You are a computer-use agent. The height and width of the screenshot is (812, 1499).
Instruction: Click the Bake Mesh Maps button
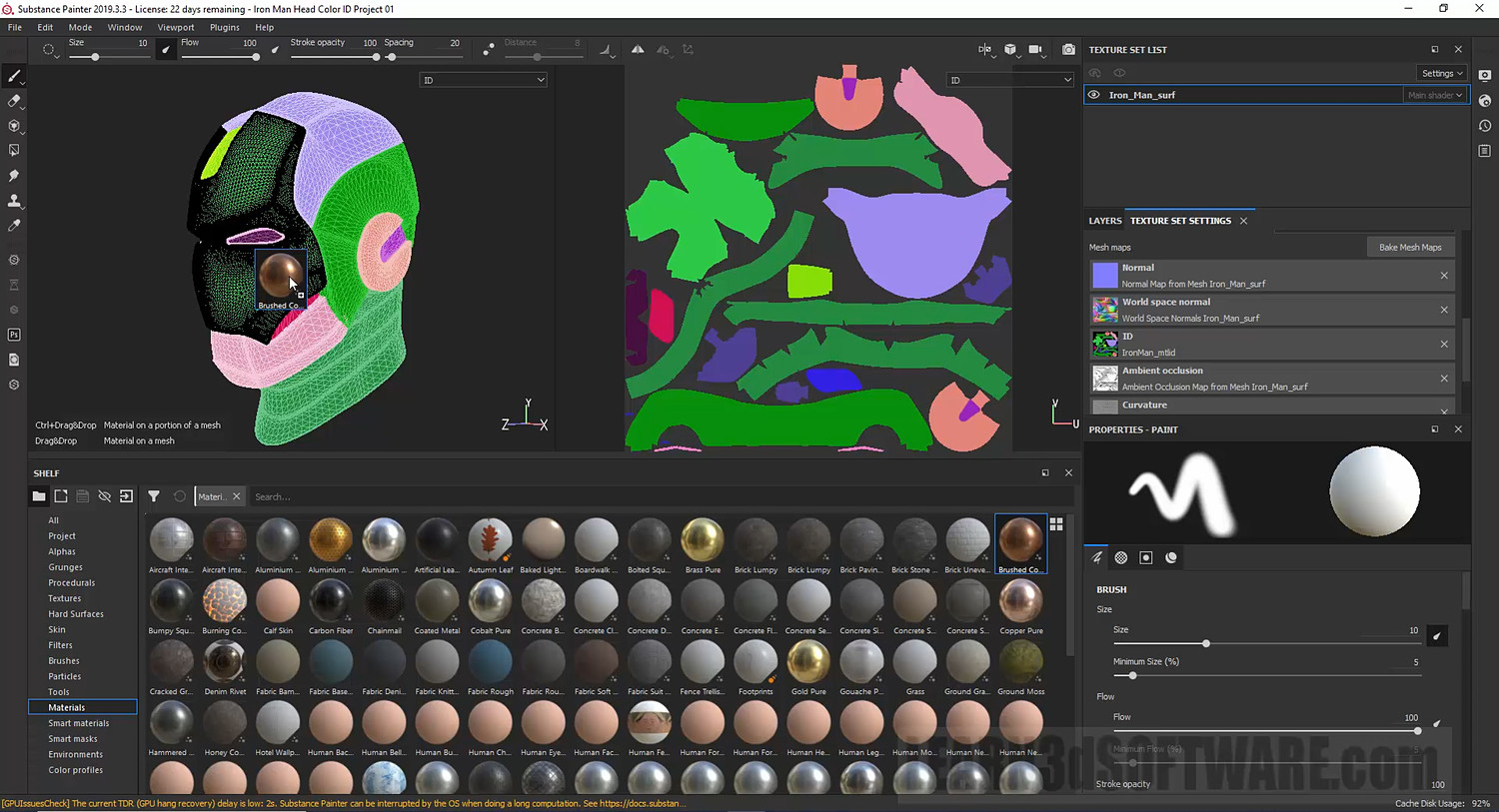tap(1410, 247)
